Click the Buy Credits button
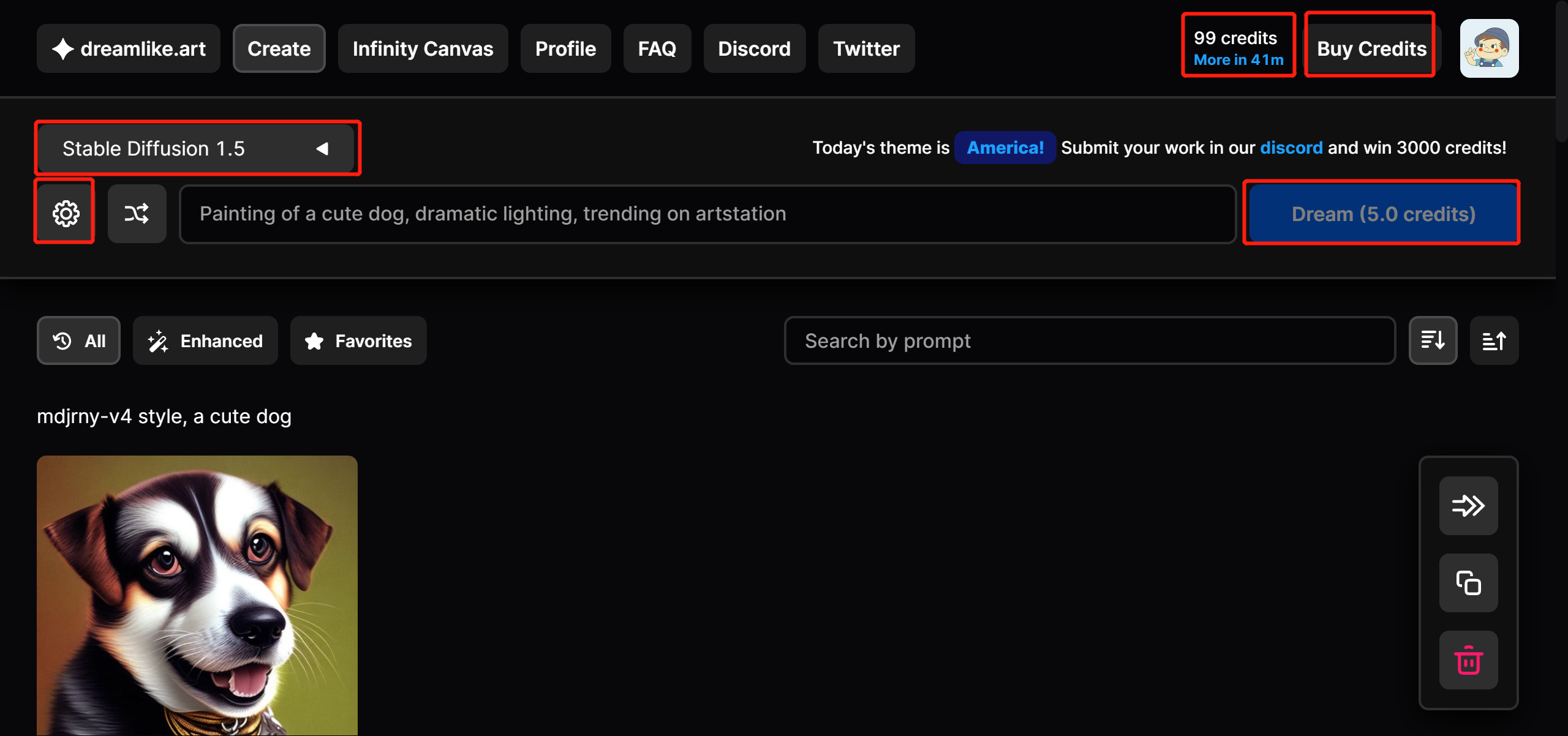This screenshot has height=736, width=1568. pos(1371,48)
